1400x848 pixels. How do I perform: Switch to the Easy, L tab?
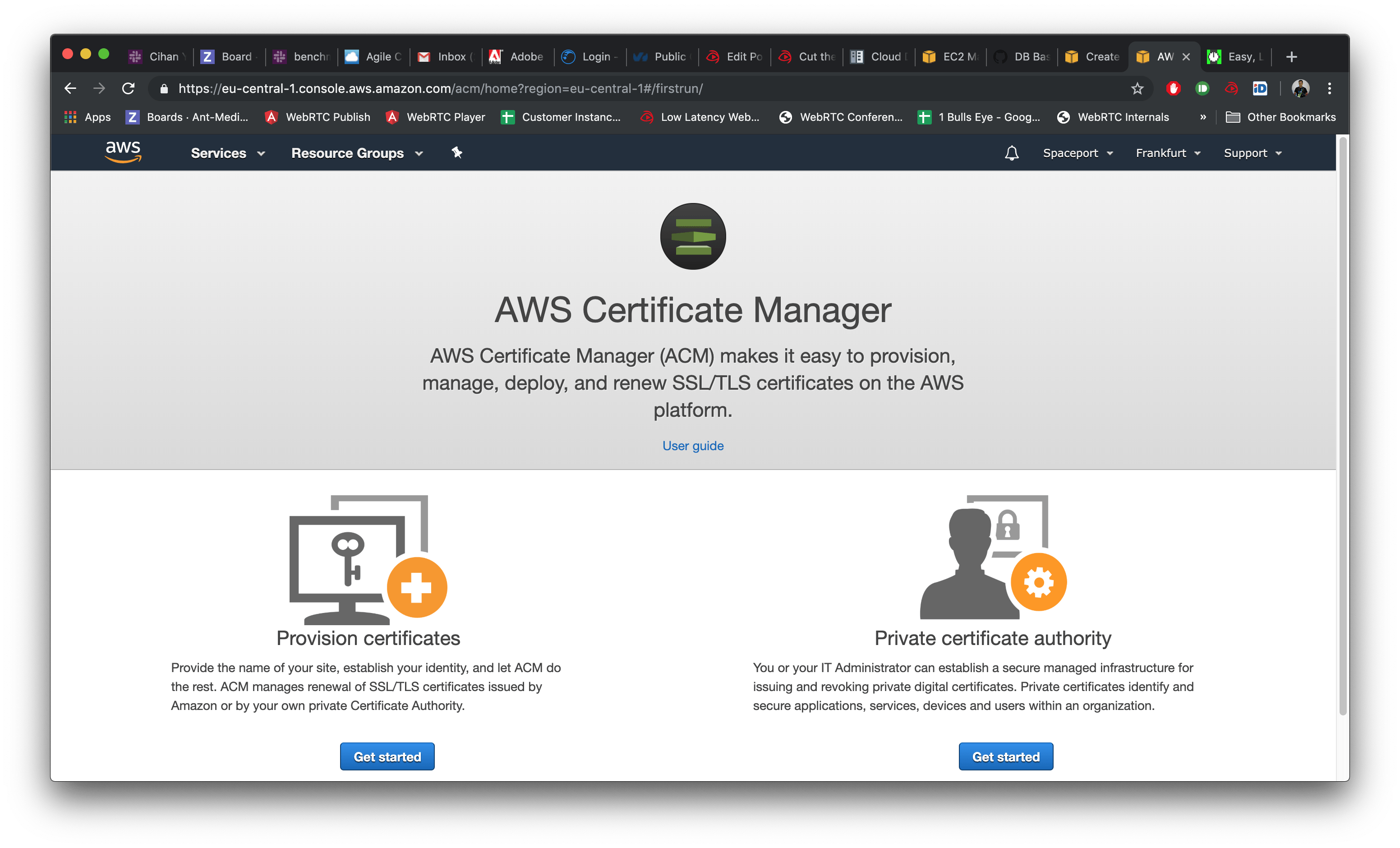tap(1236, 57)
